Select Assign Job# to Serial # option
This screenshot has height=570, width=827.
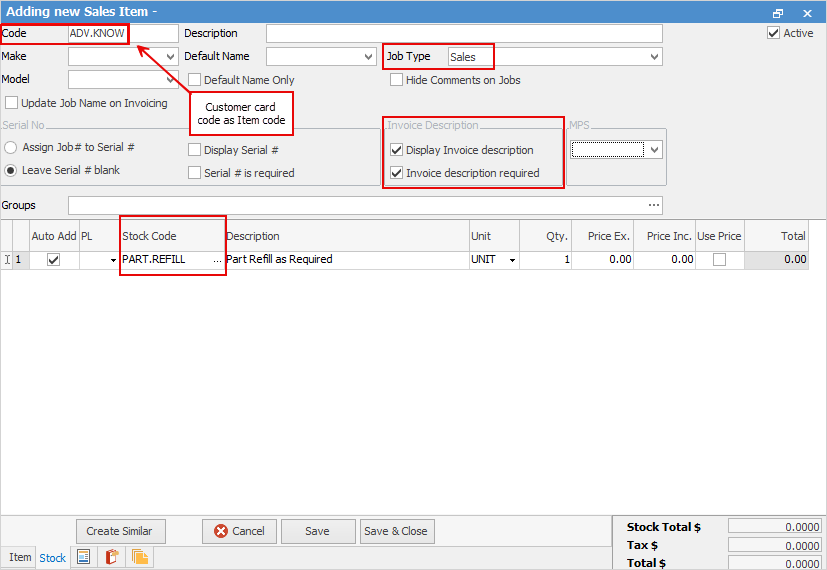tap(11, 148)
